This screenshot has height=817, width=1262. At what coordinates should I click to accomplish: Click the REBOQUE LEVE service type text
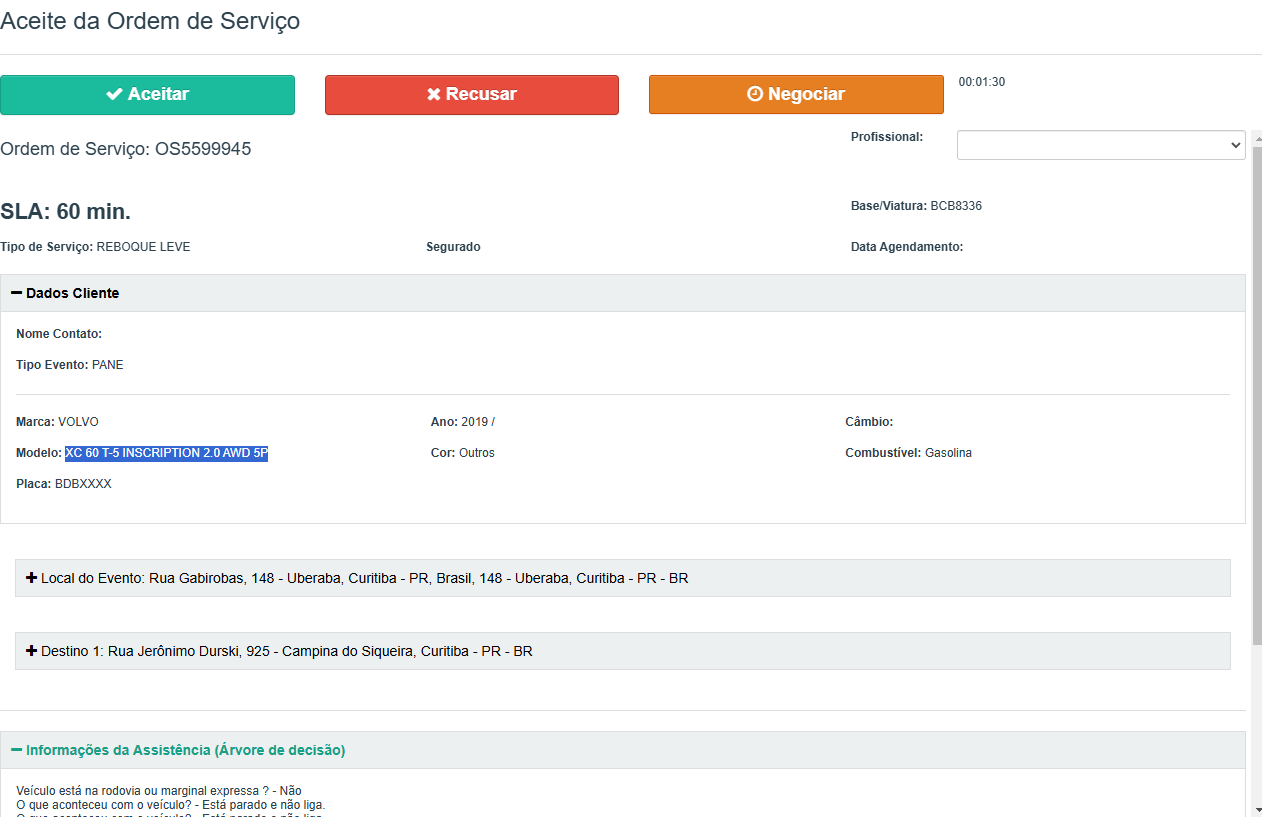point(143,247)
